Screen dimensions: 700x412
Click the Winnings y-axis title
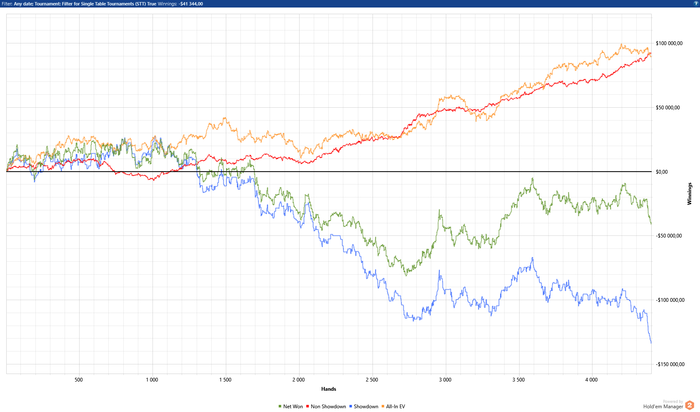point(690,194)
